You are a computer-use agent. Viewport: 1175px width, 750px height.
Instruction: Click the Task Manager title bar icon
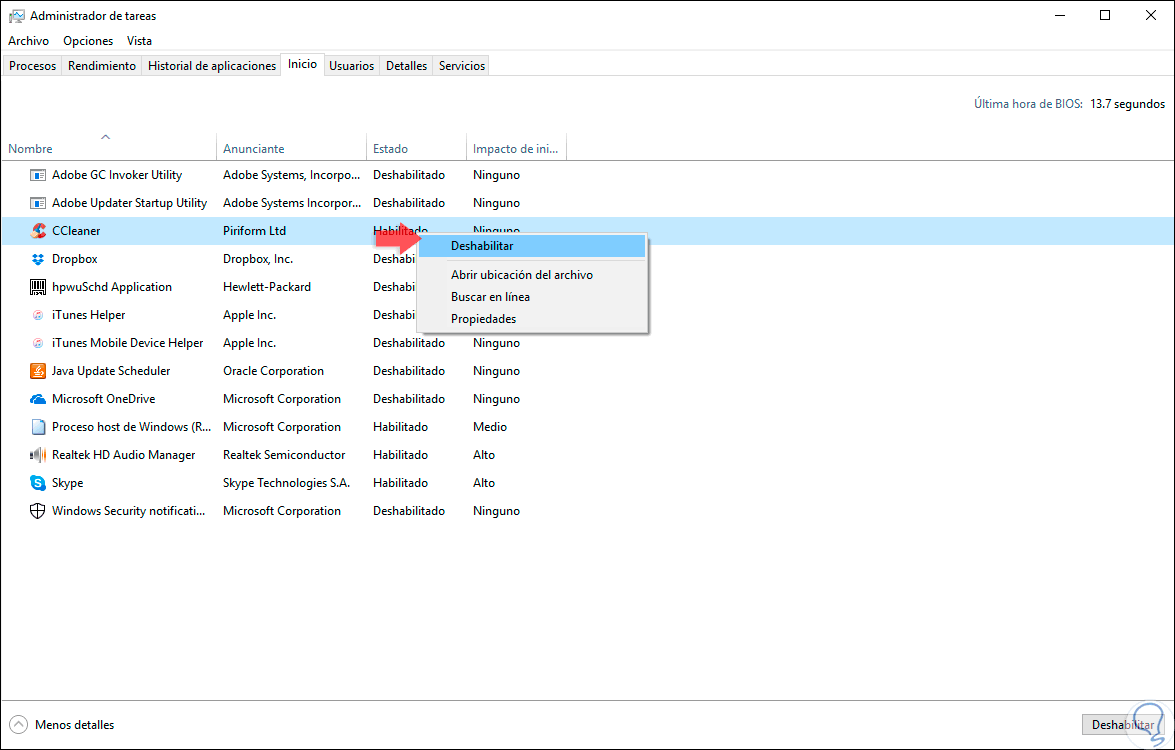pyautogui.click(x=16, y=16)
